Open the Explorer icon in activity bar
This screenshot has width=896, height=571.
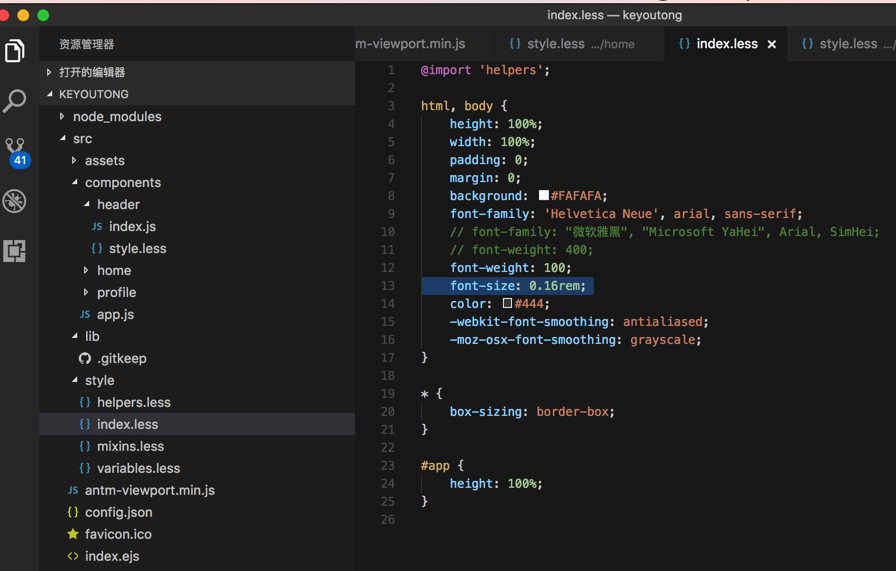pos(15,51)
